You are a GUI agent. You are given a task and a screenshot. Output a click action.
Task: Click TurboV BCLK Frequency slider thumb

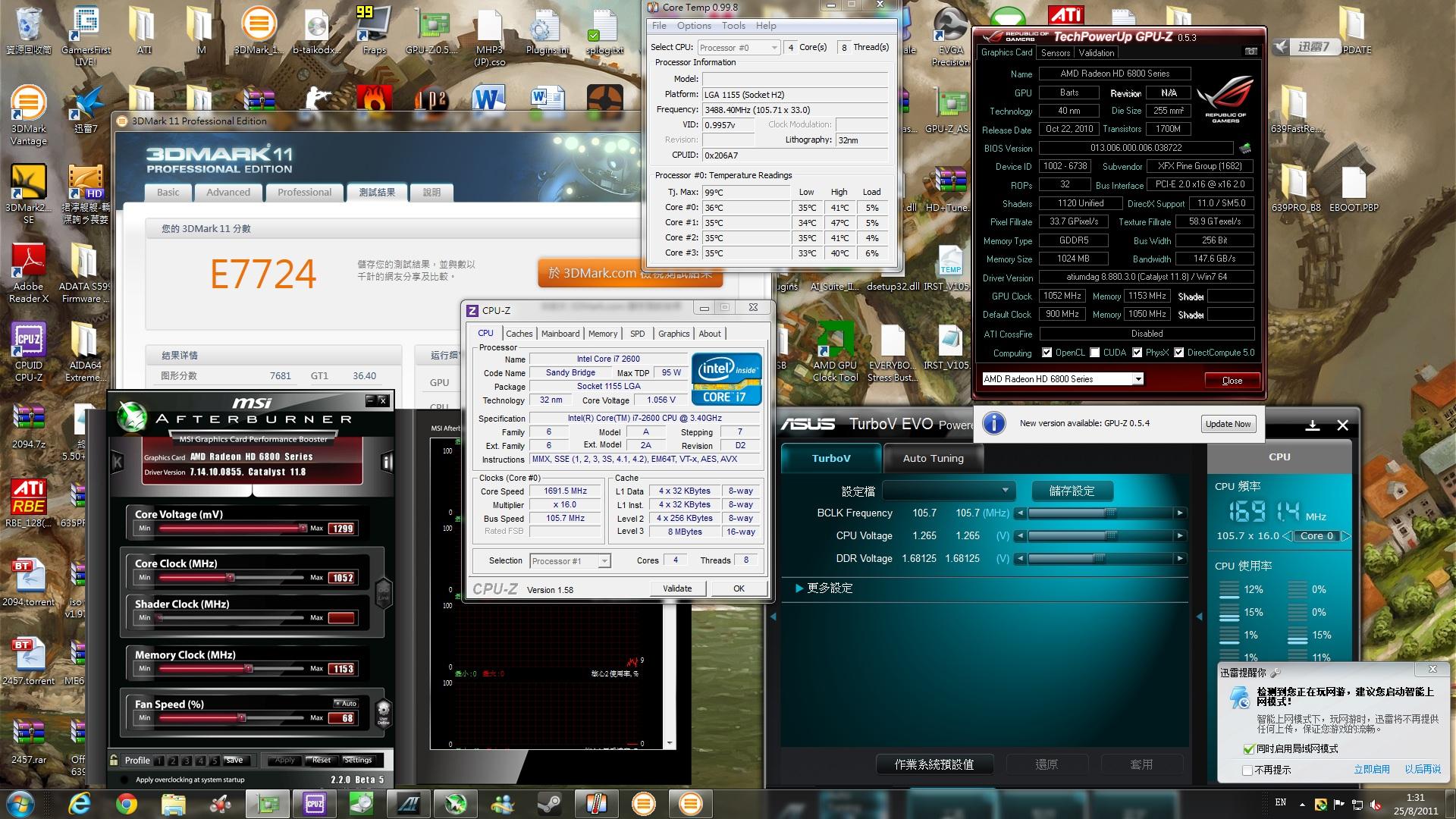[1110, 513]
